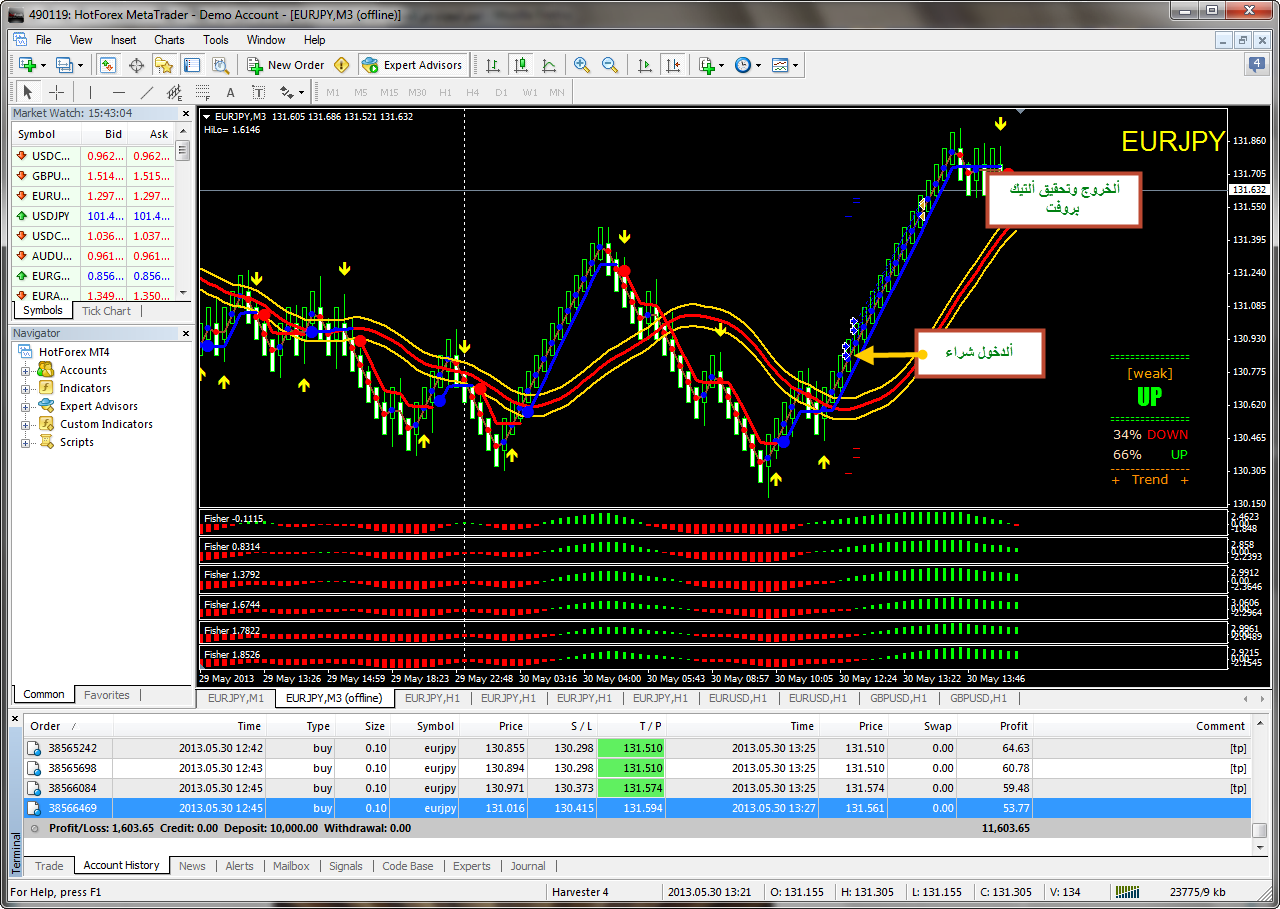Toggle the Expert Advisors button

[412, 65]
